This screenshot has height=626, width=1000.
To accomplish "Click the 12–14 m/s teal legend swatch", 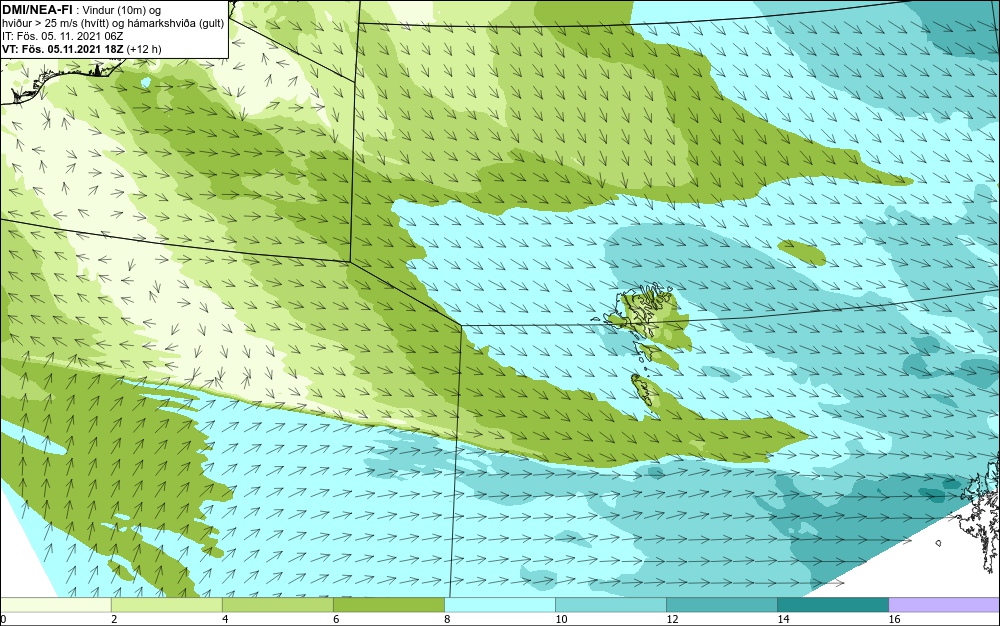I will click(721, 604).
